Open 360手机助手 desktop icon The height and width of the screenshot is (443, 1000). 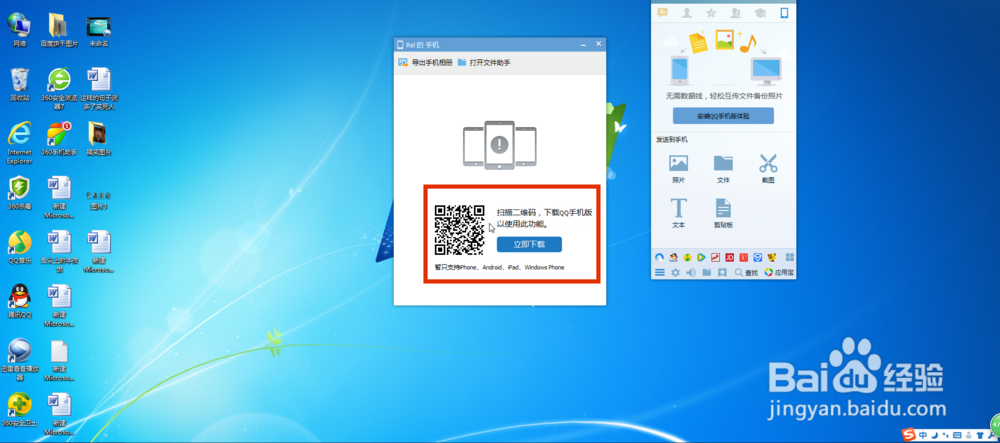click(59, 139)
